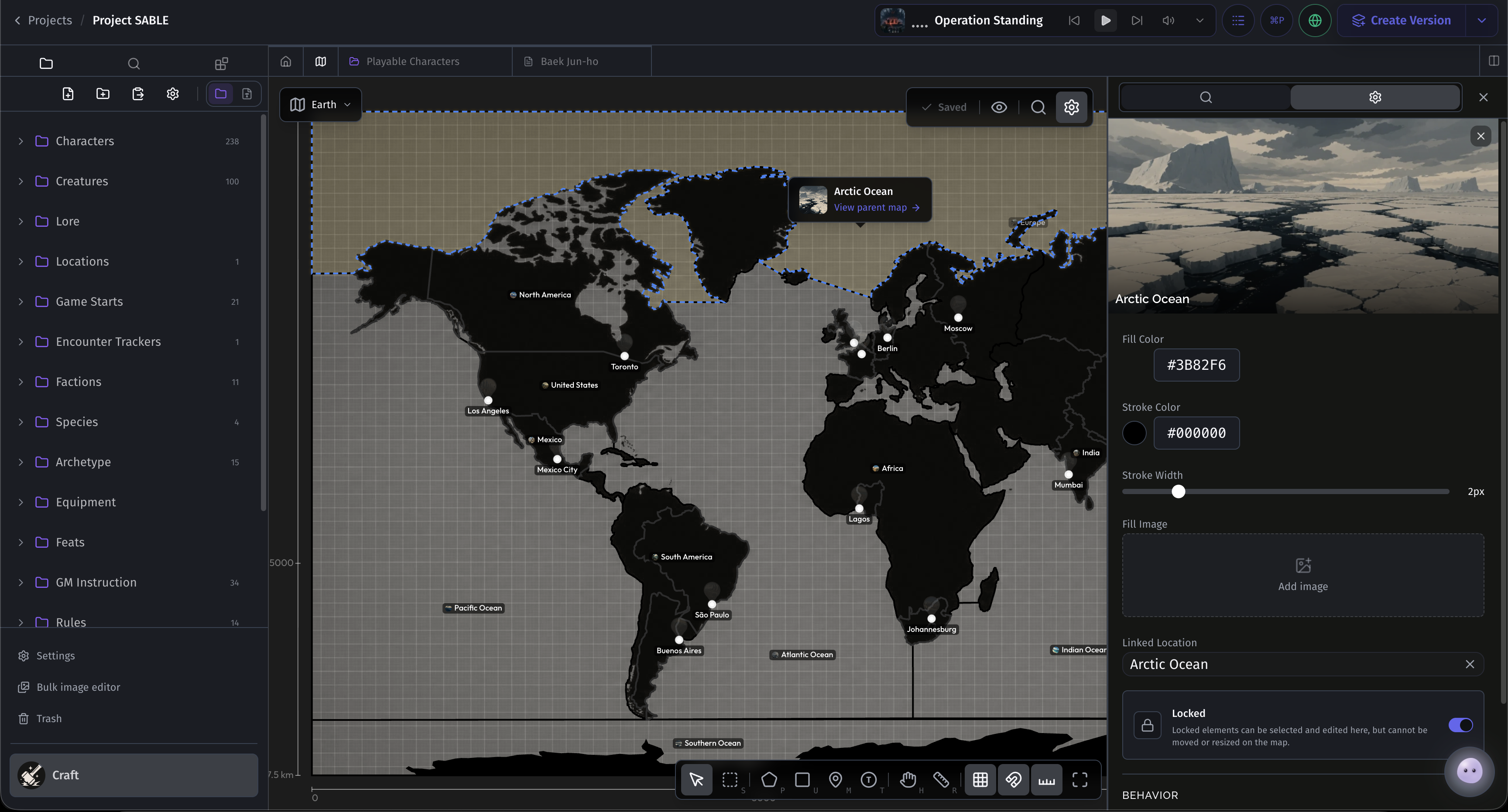The width and height of the screenshot is (1508, 812).
Task: Disable the Locked toggle switch
Action: [x=1460, y=725]
